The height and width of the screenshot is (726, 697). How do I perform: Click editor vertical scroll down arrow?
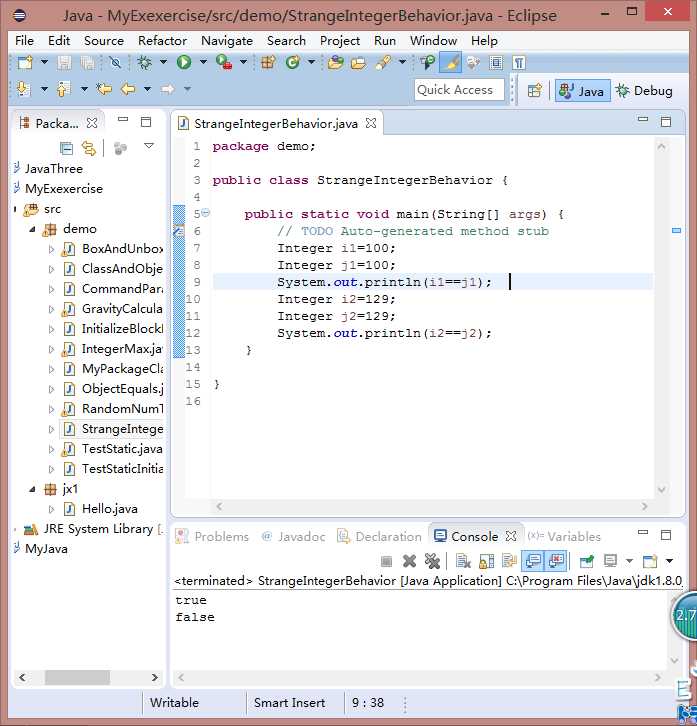click(x=661, y=490)
